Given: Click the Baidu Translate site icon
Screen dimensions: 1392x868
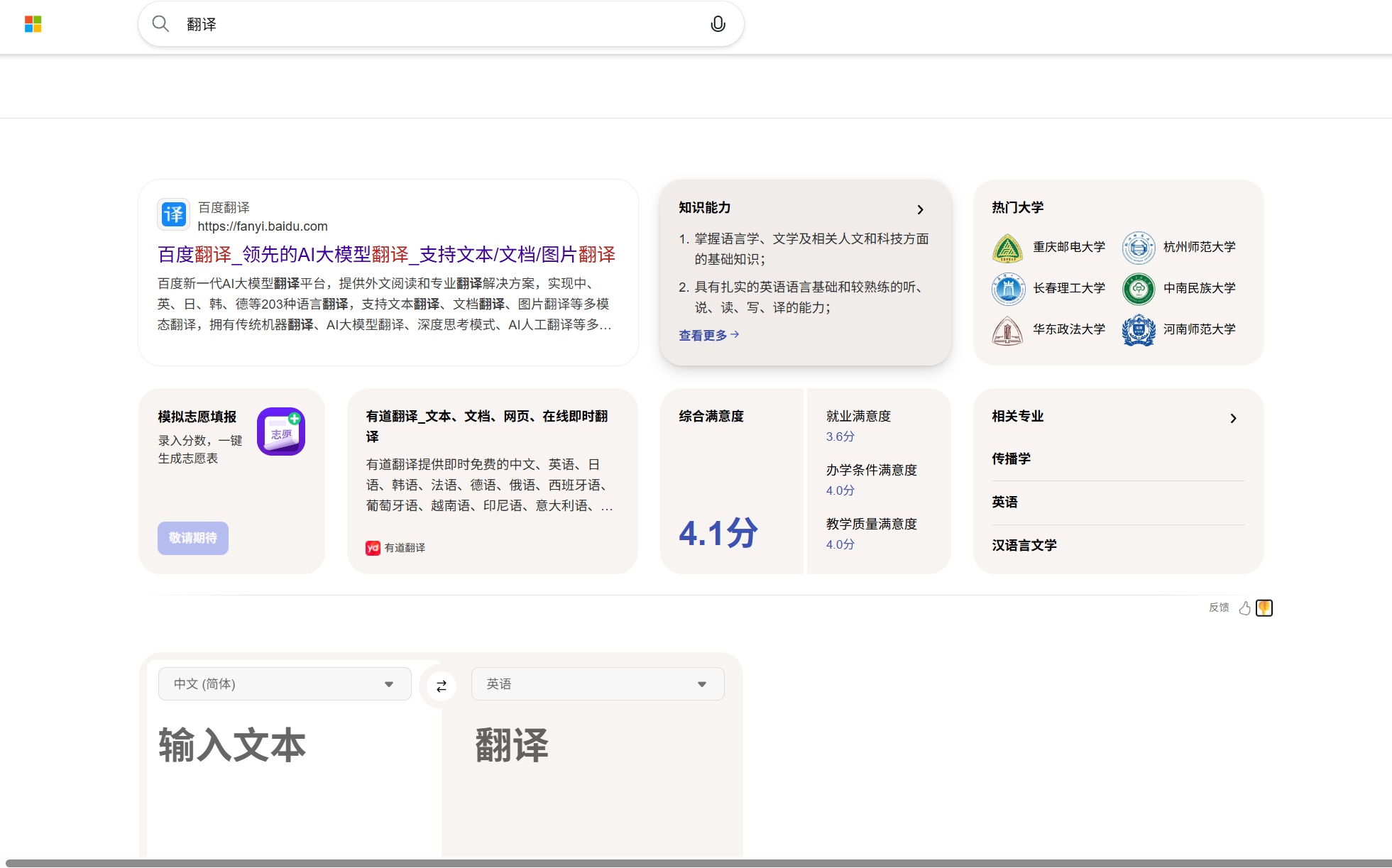Looking at the screenshot, I should click(x=173, y=214).
